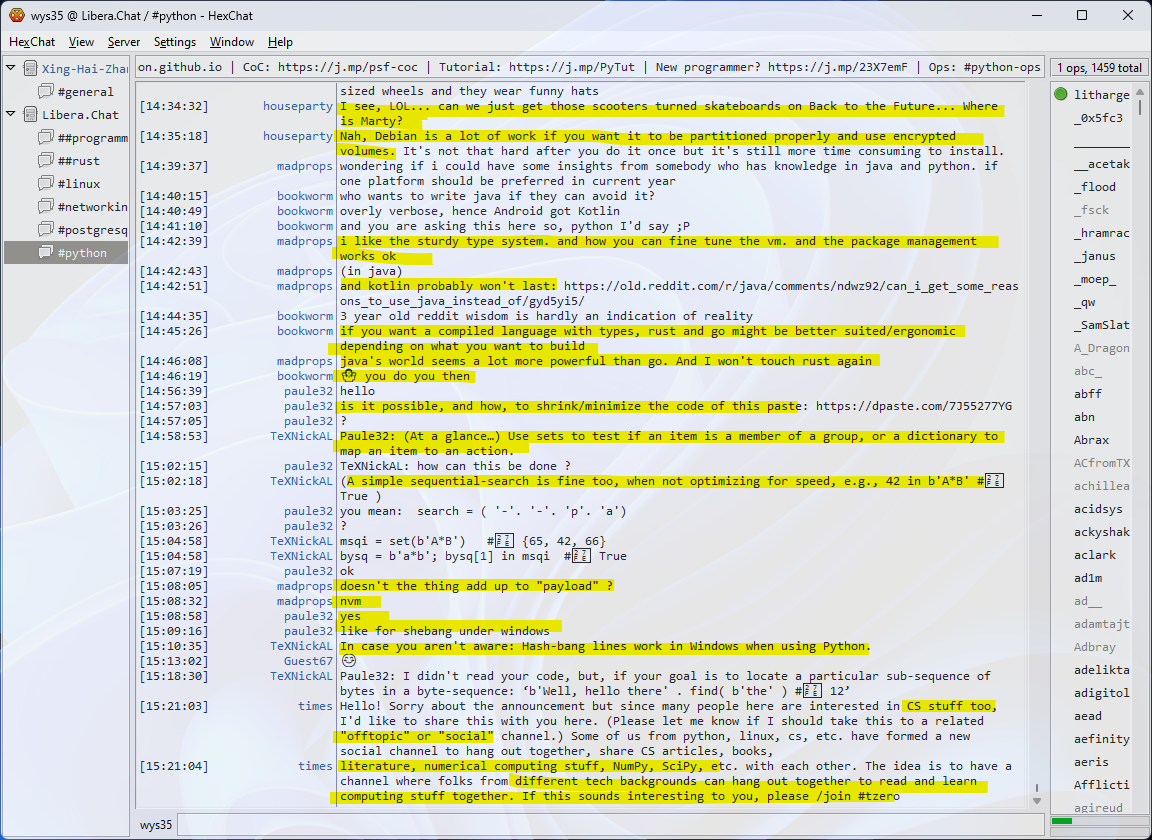Collapse the Xing-Hai-Zhai server tree
Image resolution: width=1152 pixels, height=840 pixels.
tap(11, 69)
